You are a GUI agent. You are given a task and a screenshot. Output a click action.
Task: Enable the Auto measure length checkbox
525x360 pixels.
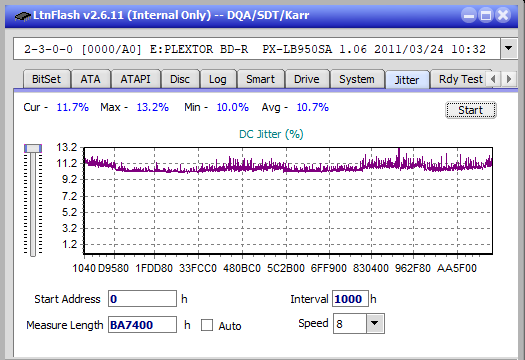207,325
